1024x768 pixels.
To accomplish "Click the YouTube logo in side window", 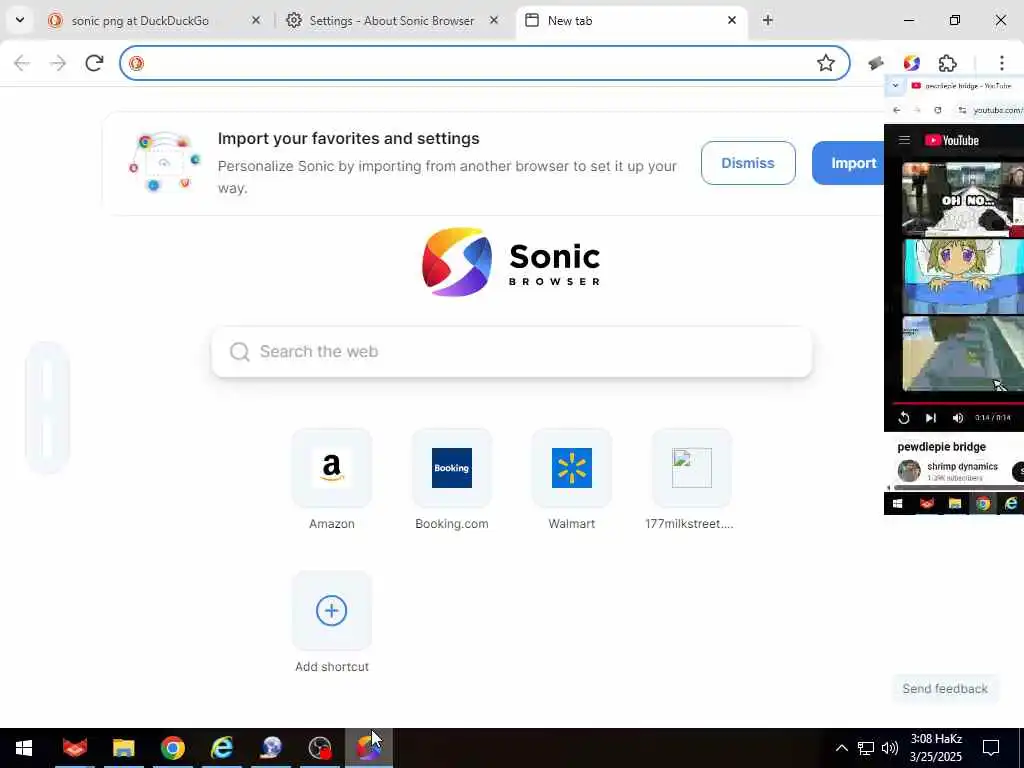I will tap(952, 140).
